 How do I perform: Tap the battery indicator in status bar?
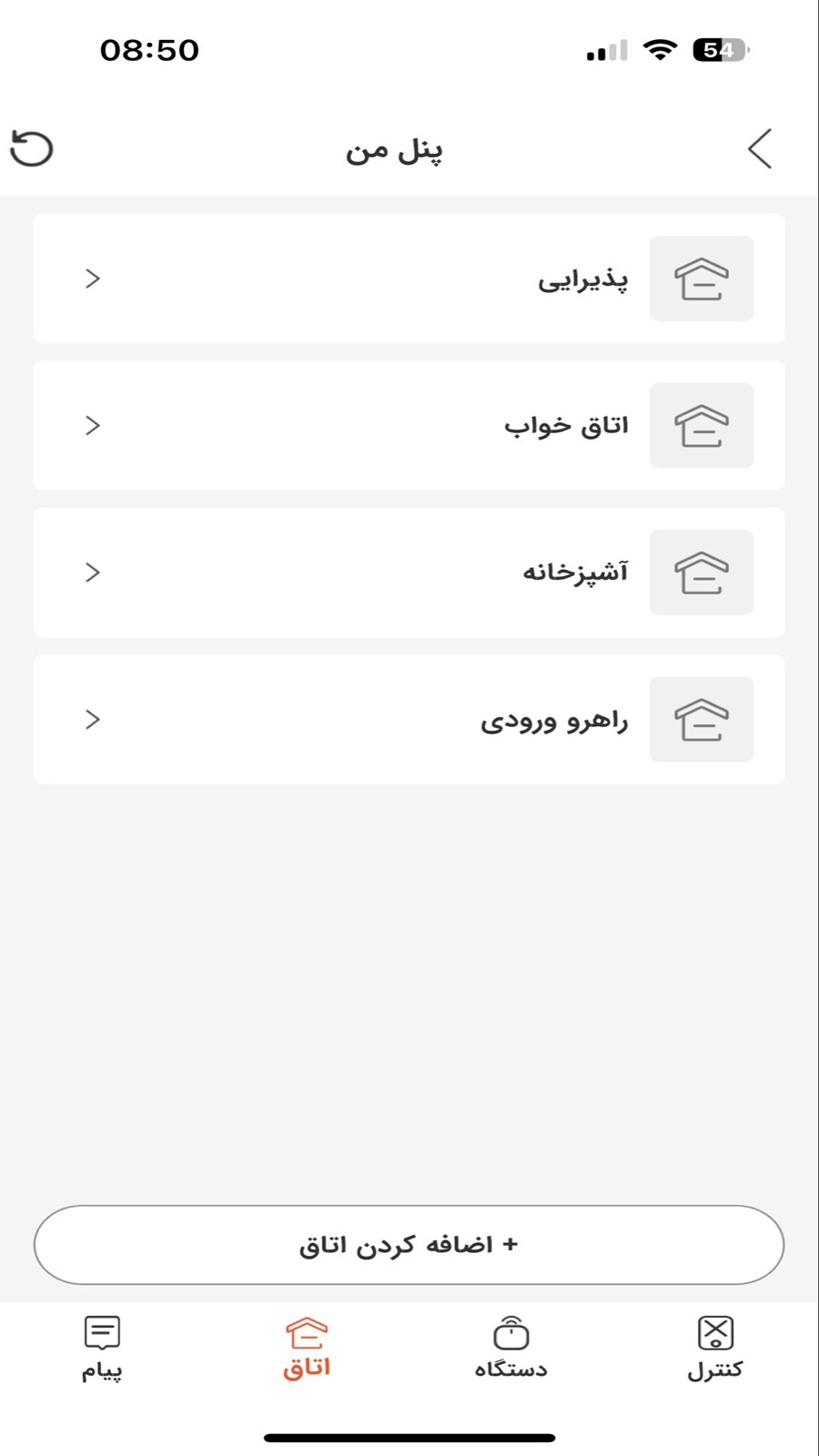click(721, 50)
